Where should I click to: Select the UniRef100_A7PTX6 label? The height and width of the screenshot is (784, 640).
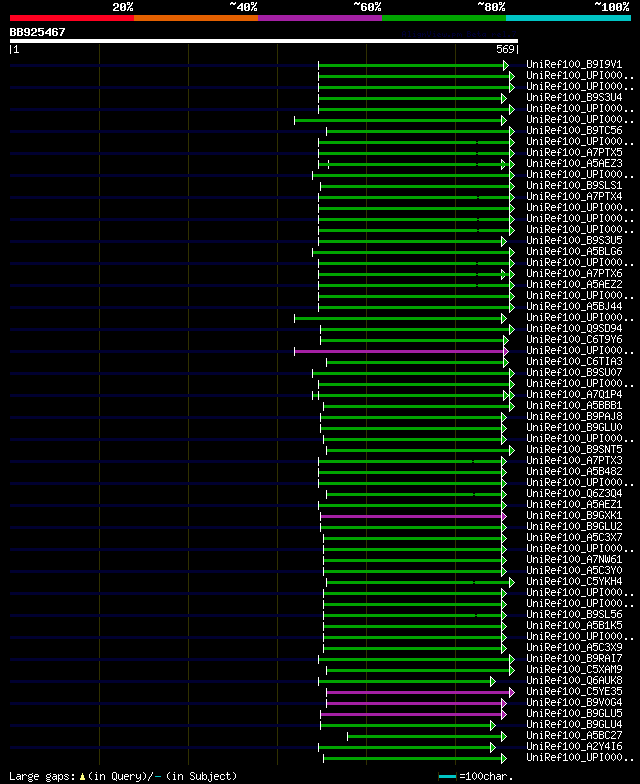574,274
